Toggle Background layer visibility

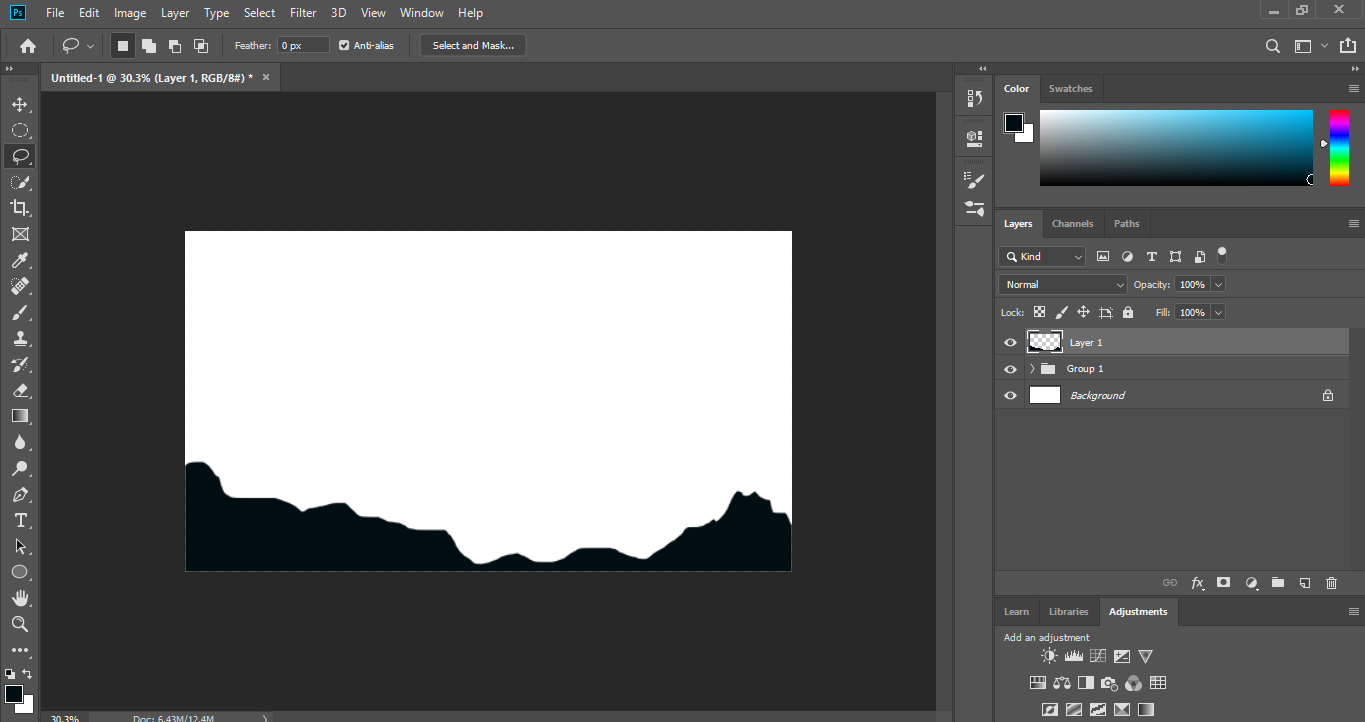click(1010, 396)
